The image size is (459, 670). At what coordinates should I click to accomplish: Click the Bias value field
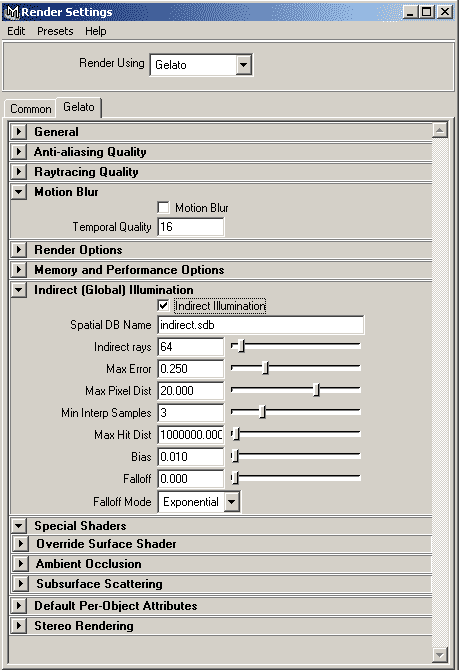coord(191,456)
